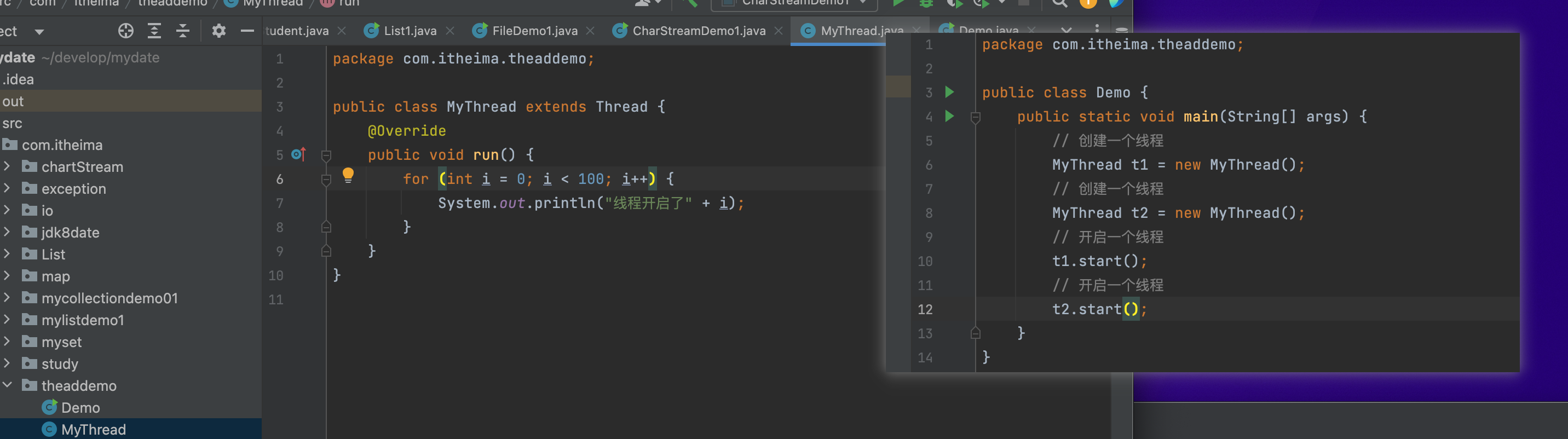The image size is (1568, 439).
Task: Click 'extends' keyword in MyThread declaration
Action: pyautogui.click(x=556, y=107)
